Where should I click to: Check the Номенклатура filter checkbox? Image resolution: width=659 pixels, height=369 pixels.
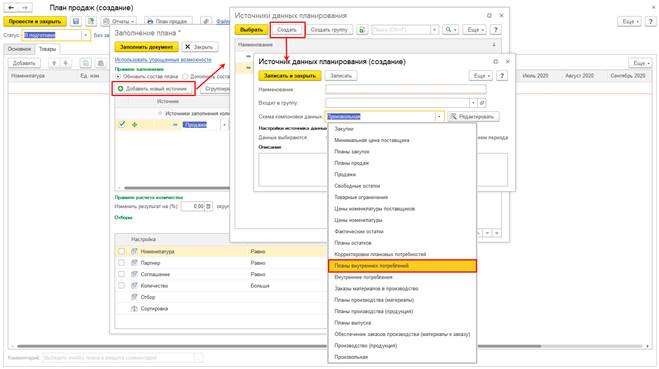click(x=121, y=251)
